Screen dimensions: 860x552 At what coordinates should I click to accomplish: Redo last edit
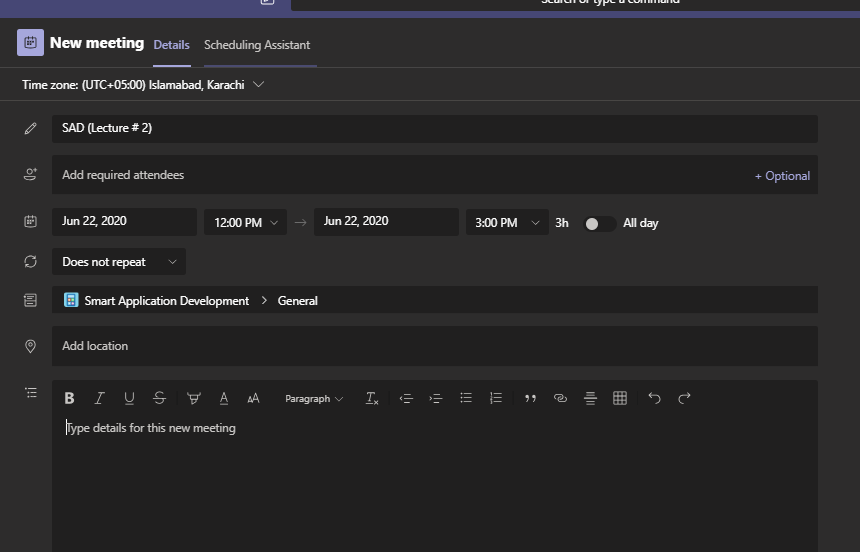pos(684,398)
